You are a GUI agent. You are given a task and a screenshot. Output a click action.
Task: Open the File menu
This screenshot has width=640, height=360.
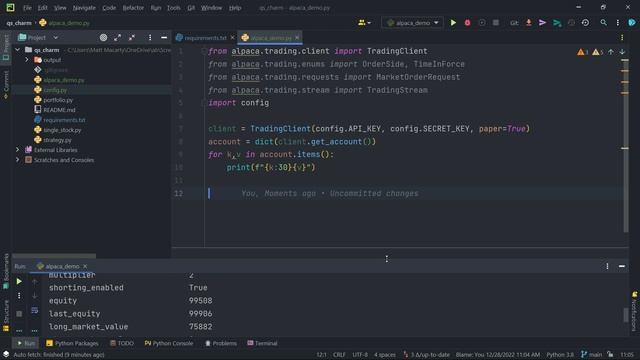27,8
